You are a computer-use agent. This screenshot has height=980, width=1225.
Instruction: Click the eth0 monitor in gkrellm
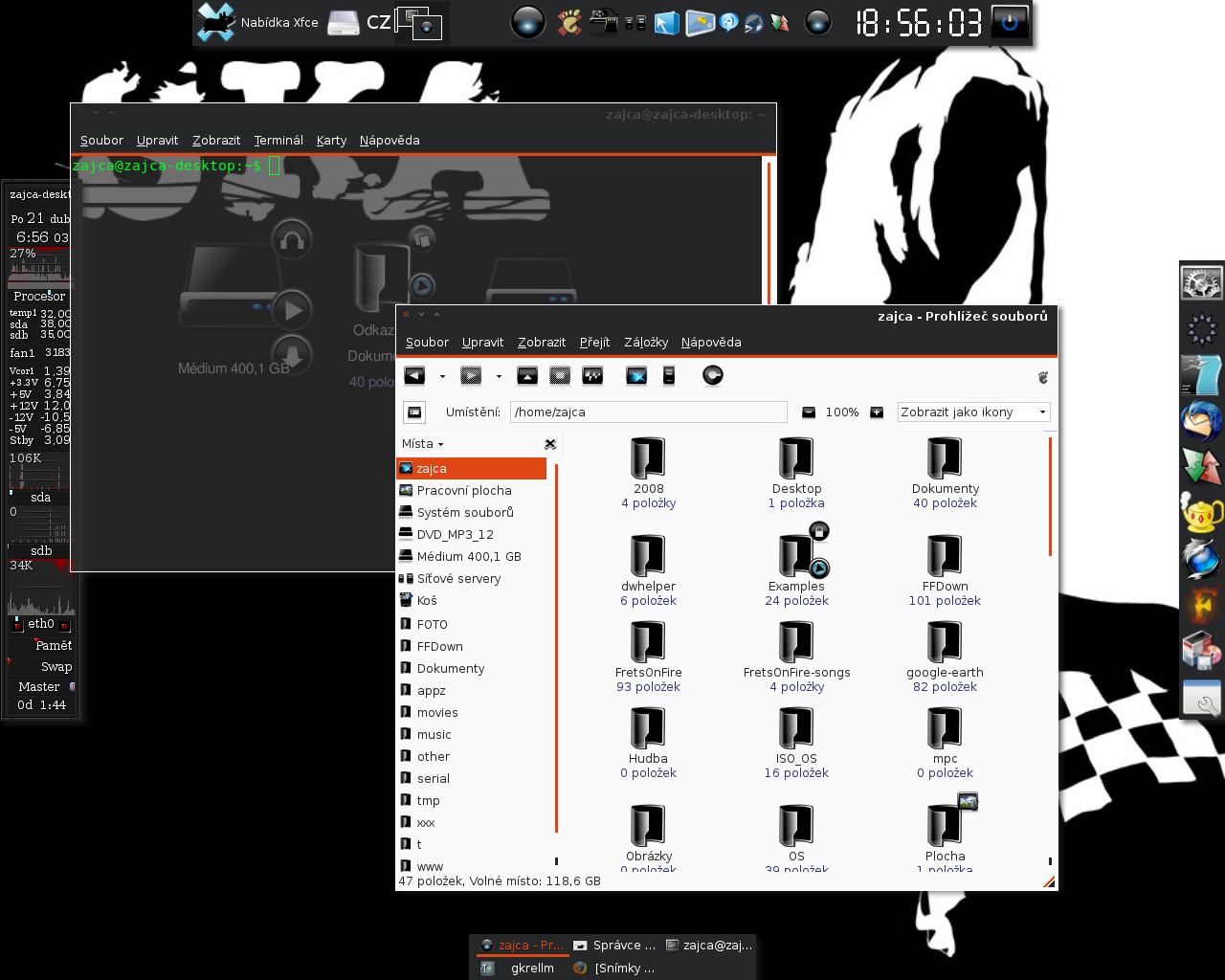(40, 624)
